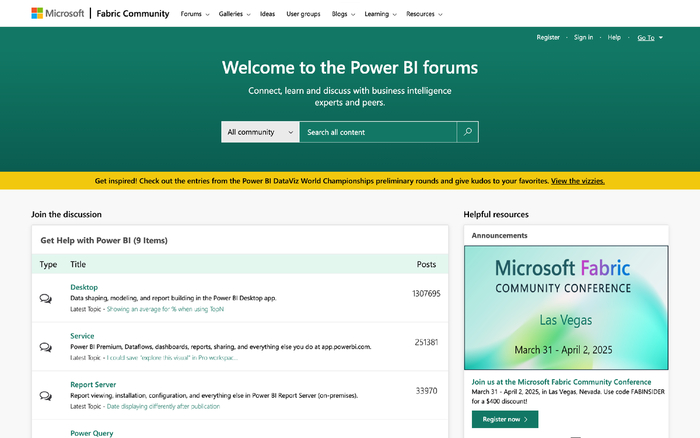
Task: Open the Blogs dropdown menu
Action: [343, 14]
